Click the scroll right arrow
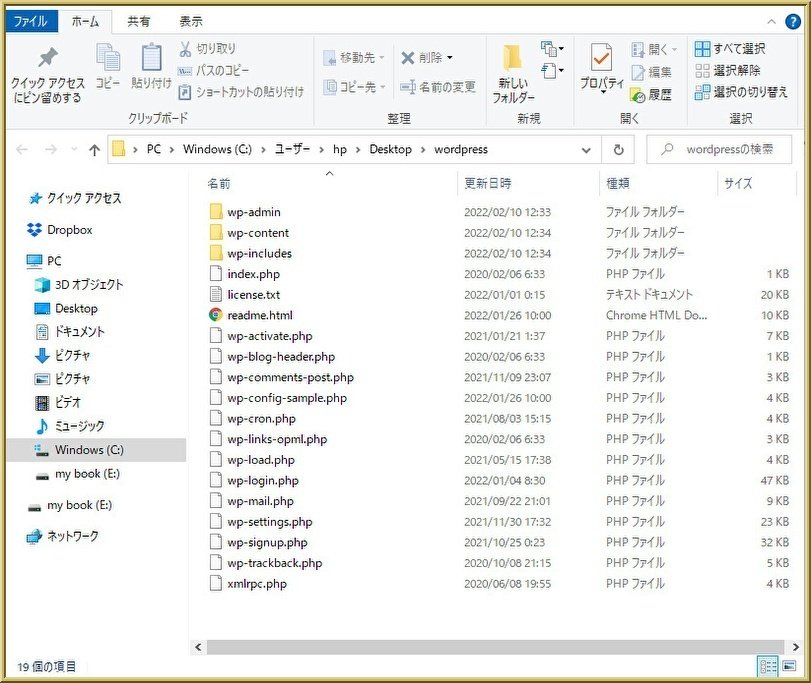The width and height of the screenshot is (811, 683). coord(795,647)
